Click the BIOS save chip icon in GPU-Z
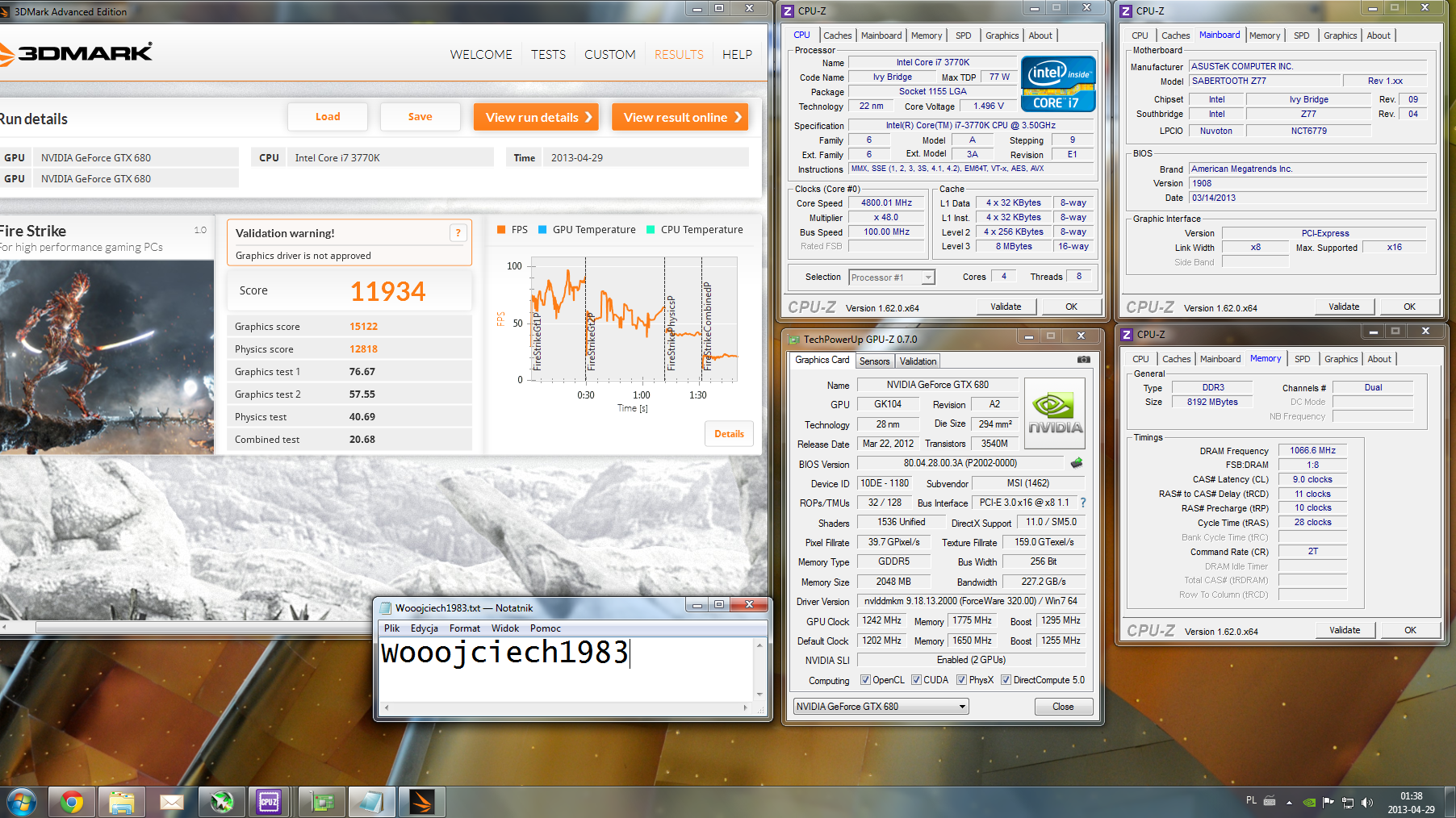The image size is (1456, 818). pos(1076,463)
